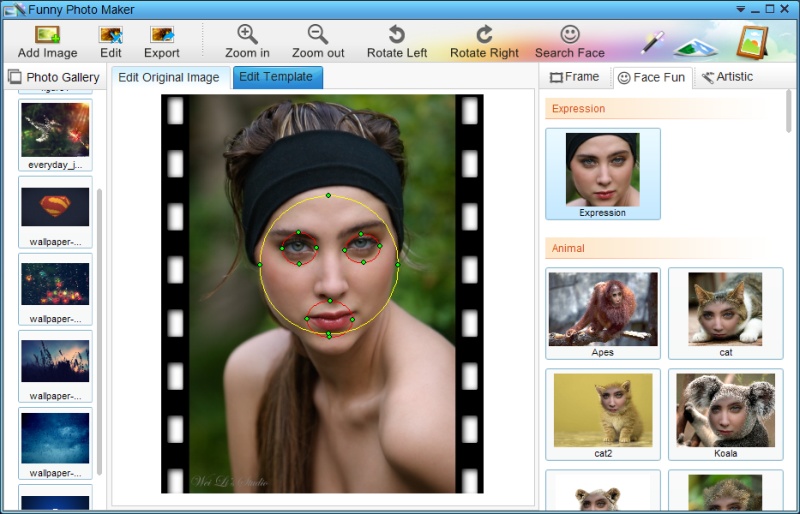The height and width of the screenshot is (514, 800).
Task: Choose the Koala animal template
Action: pyautogui.click(x=726, y=414)
